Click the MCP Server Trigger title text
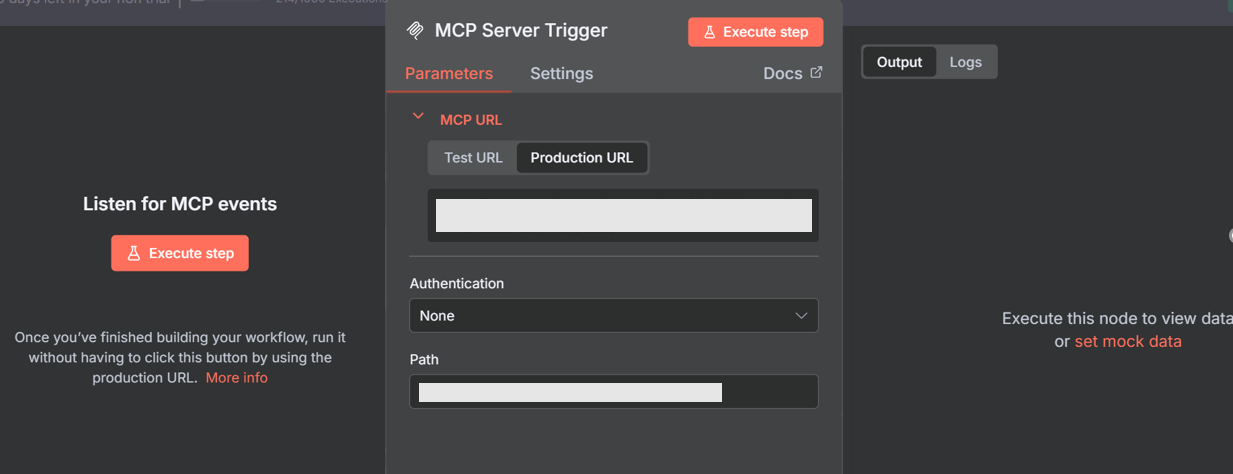This screenshot has height=474, width=1233. pos(521,31)
